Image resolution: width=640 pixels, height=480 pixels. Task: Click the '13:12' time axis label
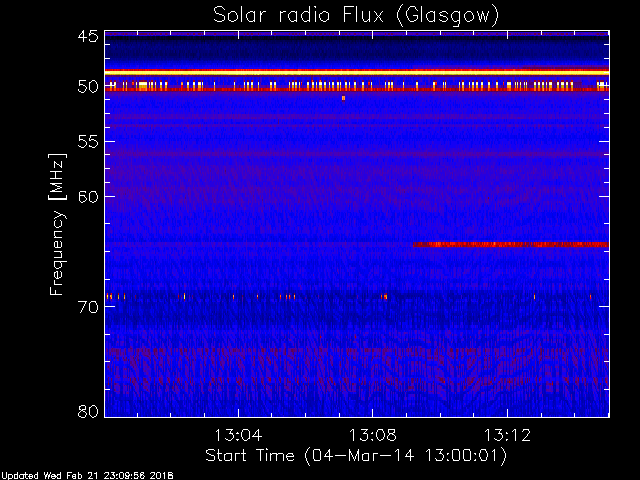507,435
